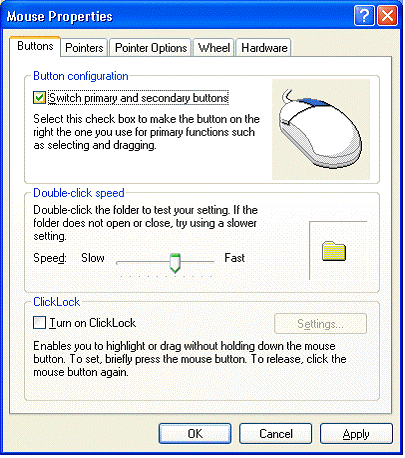Click the Cancel button
Screen dimensions: 405x458
(x=276, y=433)
